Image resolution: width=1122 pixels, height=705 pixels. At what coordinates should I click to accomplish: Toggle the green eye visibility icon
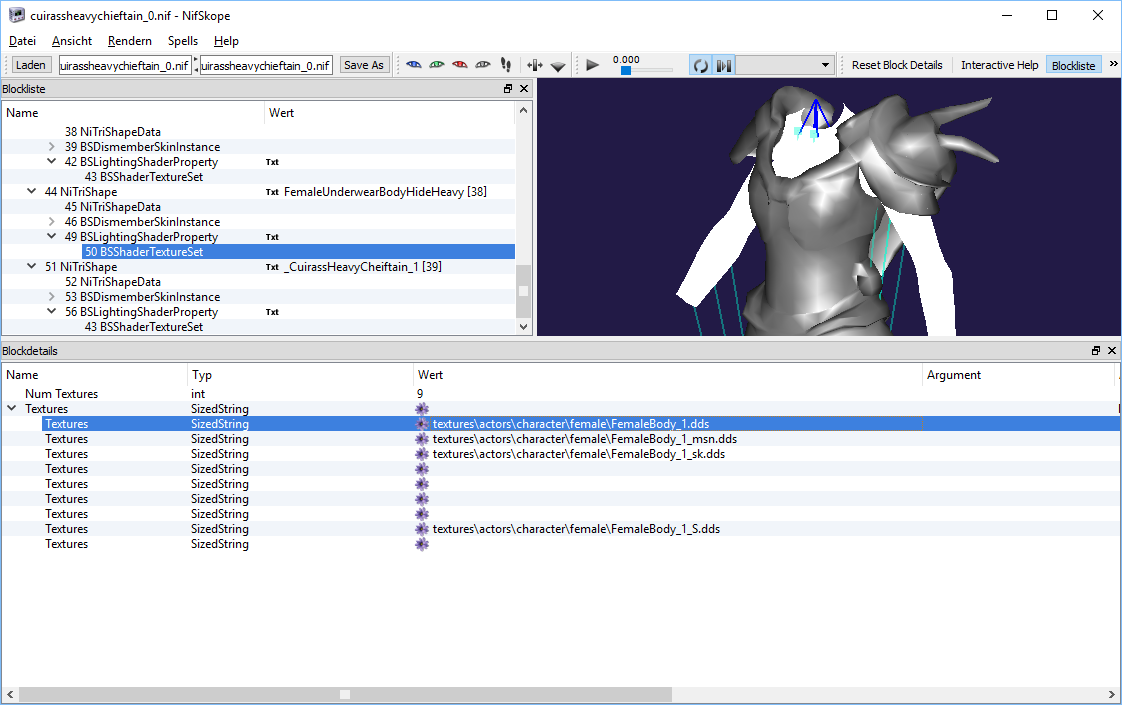click(x=437, y=64)
